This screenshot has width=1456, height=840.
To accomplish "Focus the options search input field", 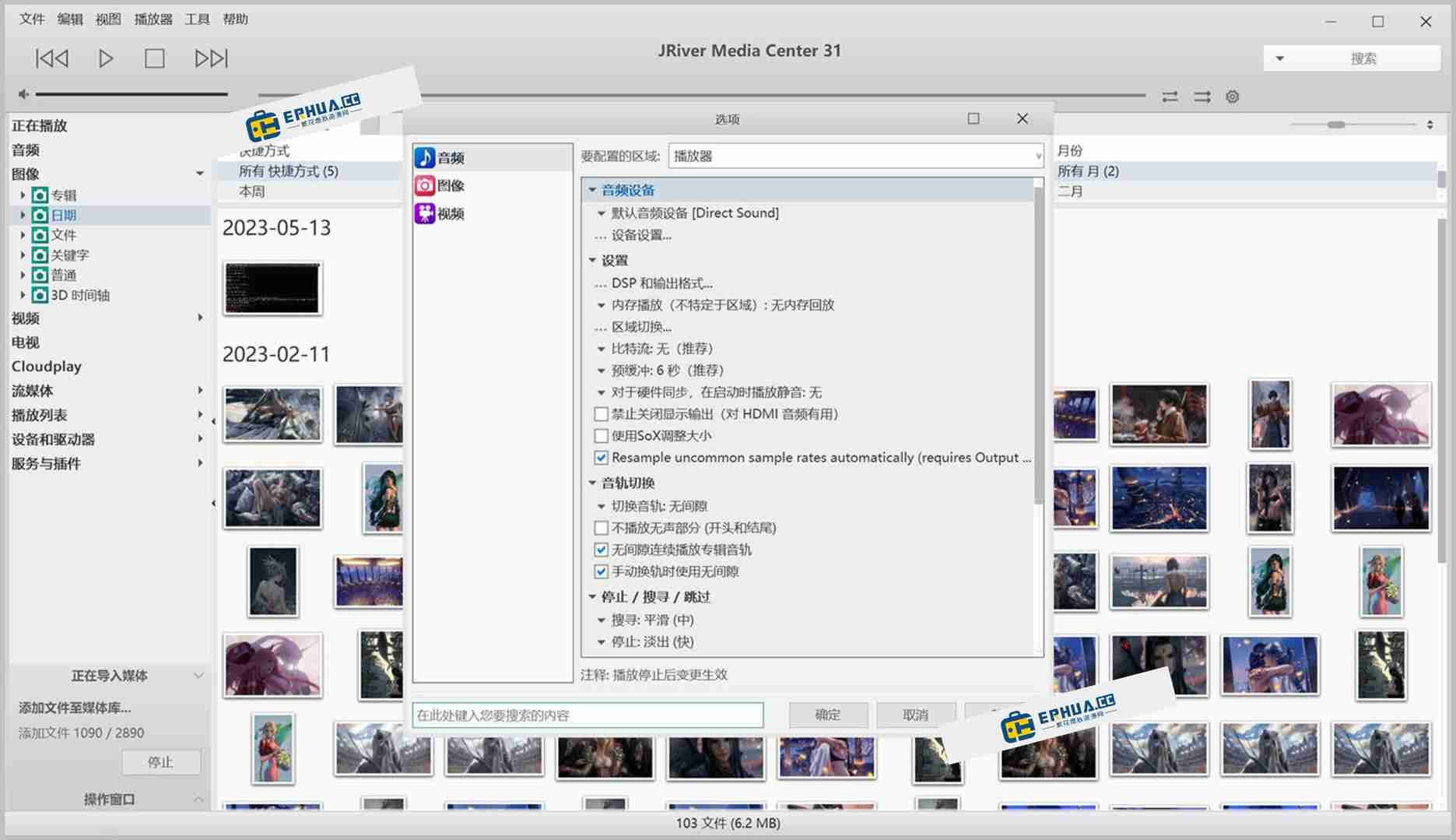I will 588,715.
